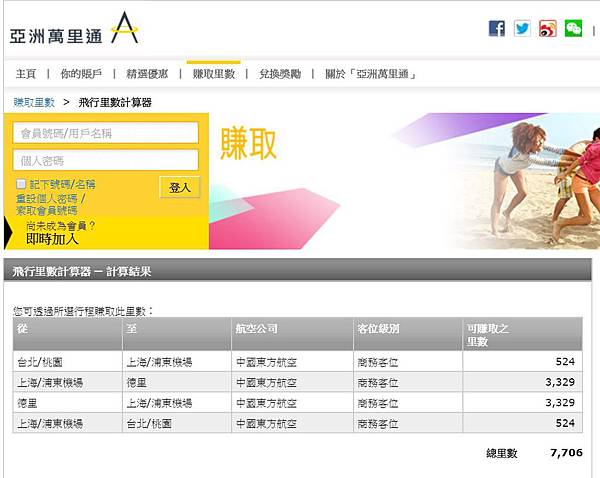Click the 客位級別 column header
The width and height of the screenshot is (600, 478).
pos(408,334)
